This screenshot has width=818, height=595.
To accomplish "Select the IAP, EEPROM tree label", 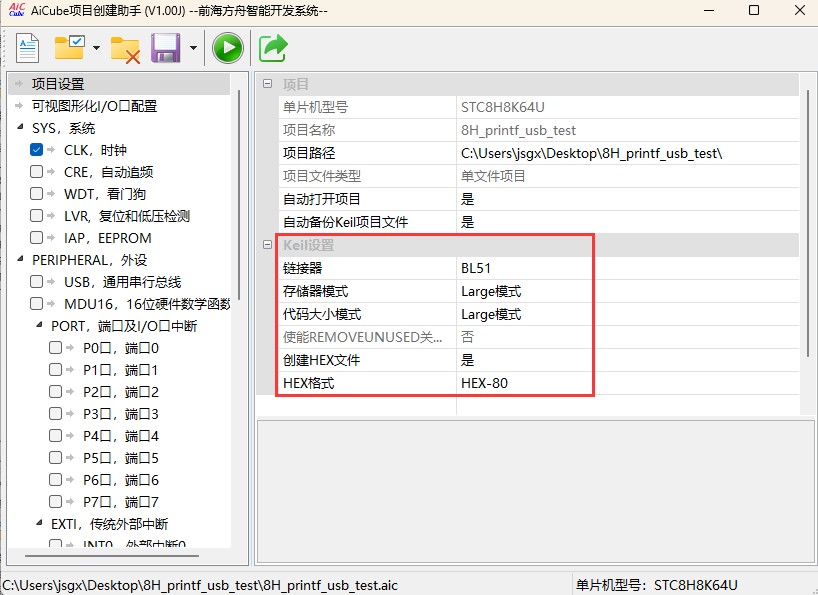I will coord(108,238).
